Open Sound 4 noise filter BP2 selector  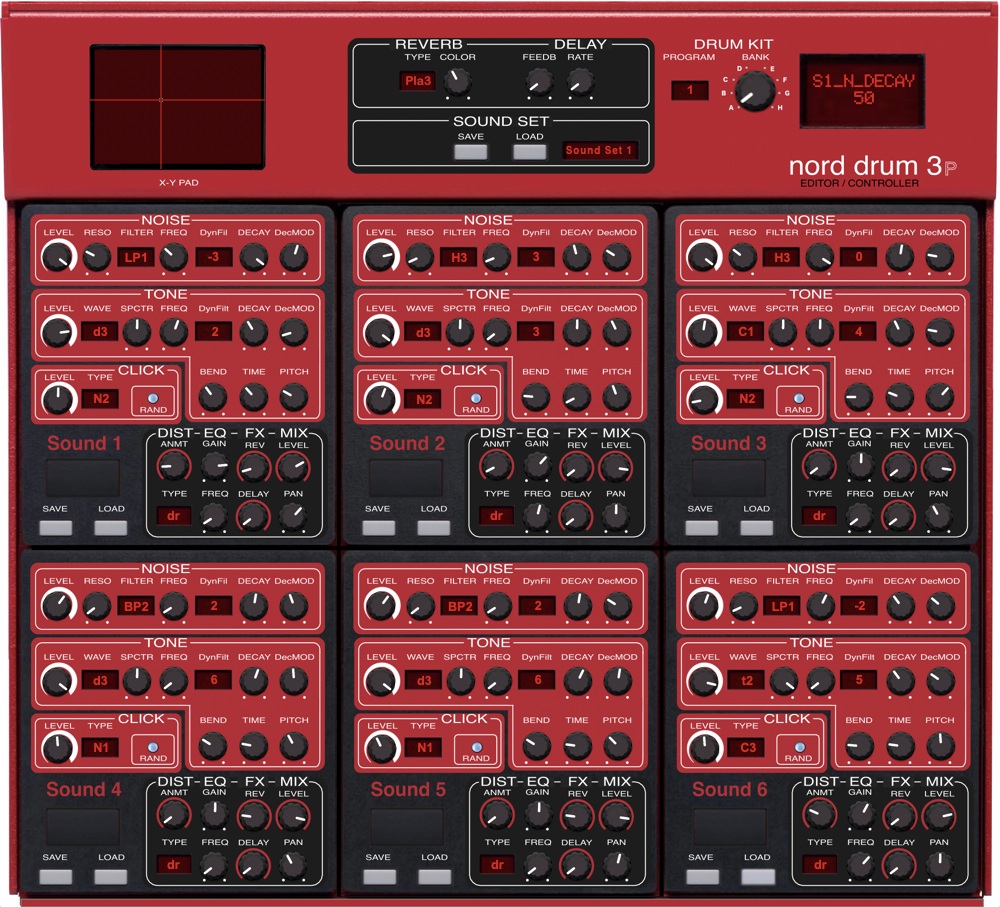tap(136, 607)
